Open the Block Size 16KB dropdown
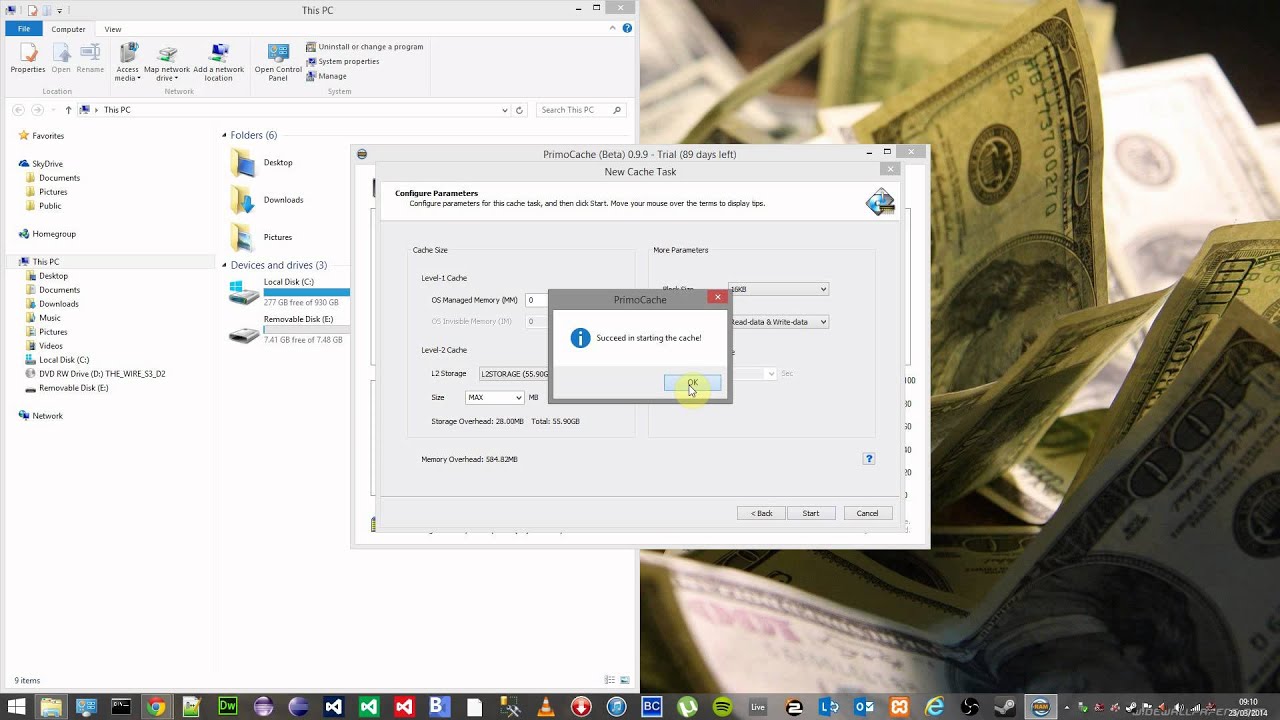Image resolution: width=1280 pixels, height=720 pixels. click(778, 289)
